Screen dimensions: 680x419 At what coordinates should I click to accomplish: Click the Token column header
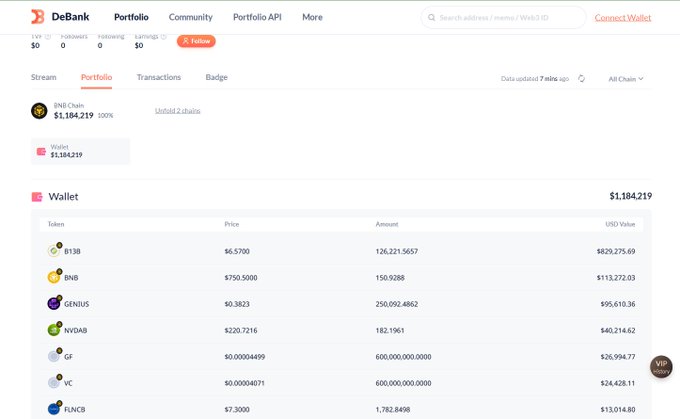(56, 224)
